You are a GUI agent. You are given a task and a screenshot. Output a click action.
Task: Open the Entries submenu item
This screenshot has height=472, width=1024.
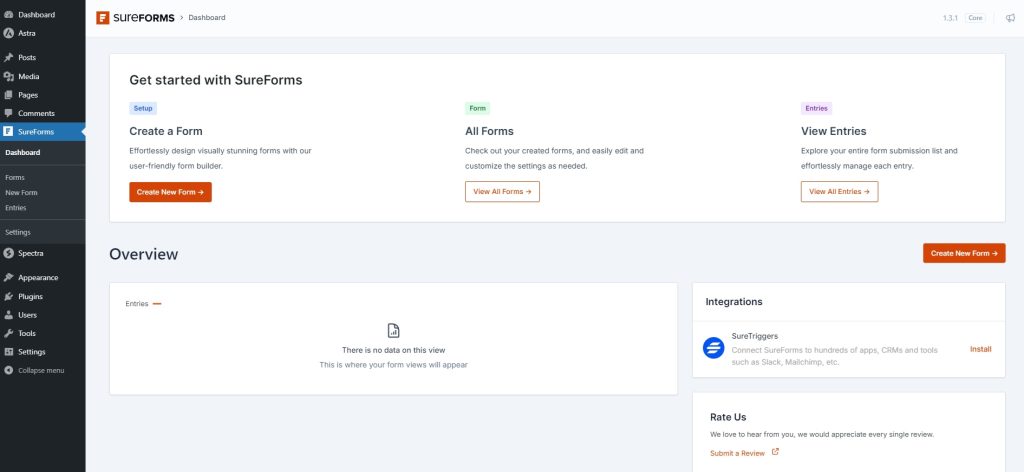16,208
